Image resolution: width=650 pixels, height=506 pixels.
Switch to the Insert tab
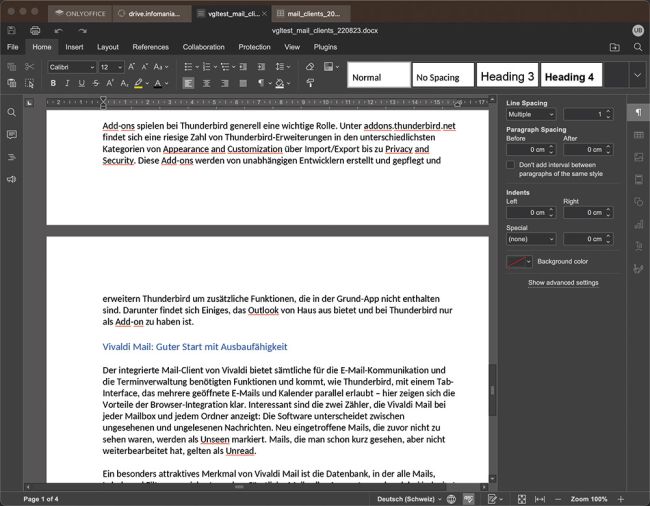pyautogui.click(x=74, y=47)
